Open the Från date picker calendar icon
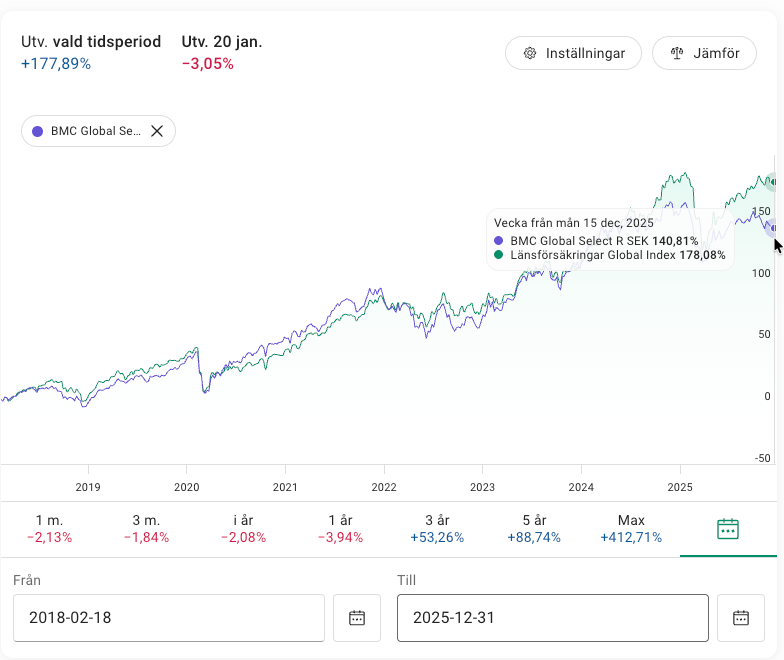784x660 pixels. [357, 618]
